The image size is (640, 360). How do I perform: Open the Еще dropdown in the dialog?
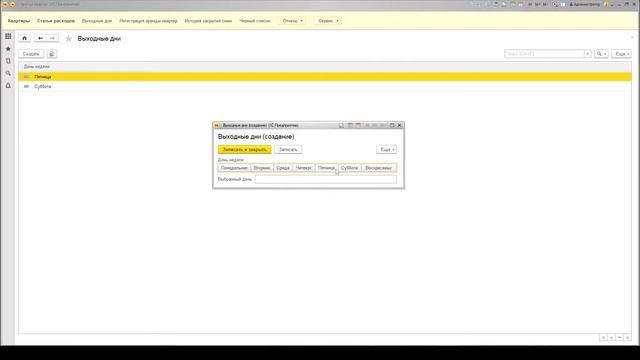(x=386, y=149)
